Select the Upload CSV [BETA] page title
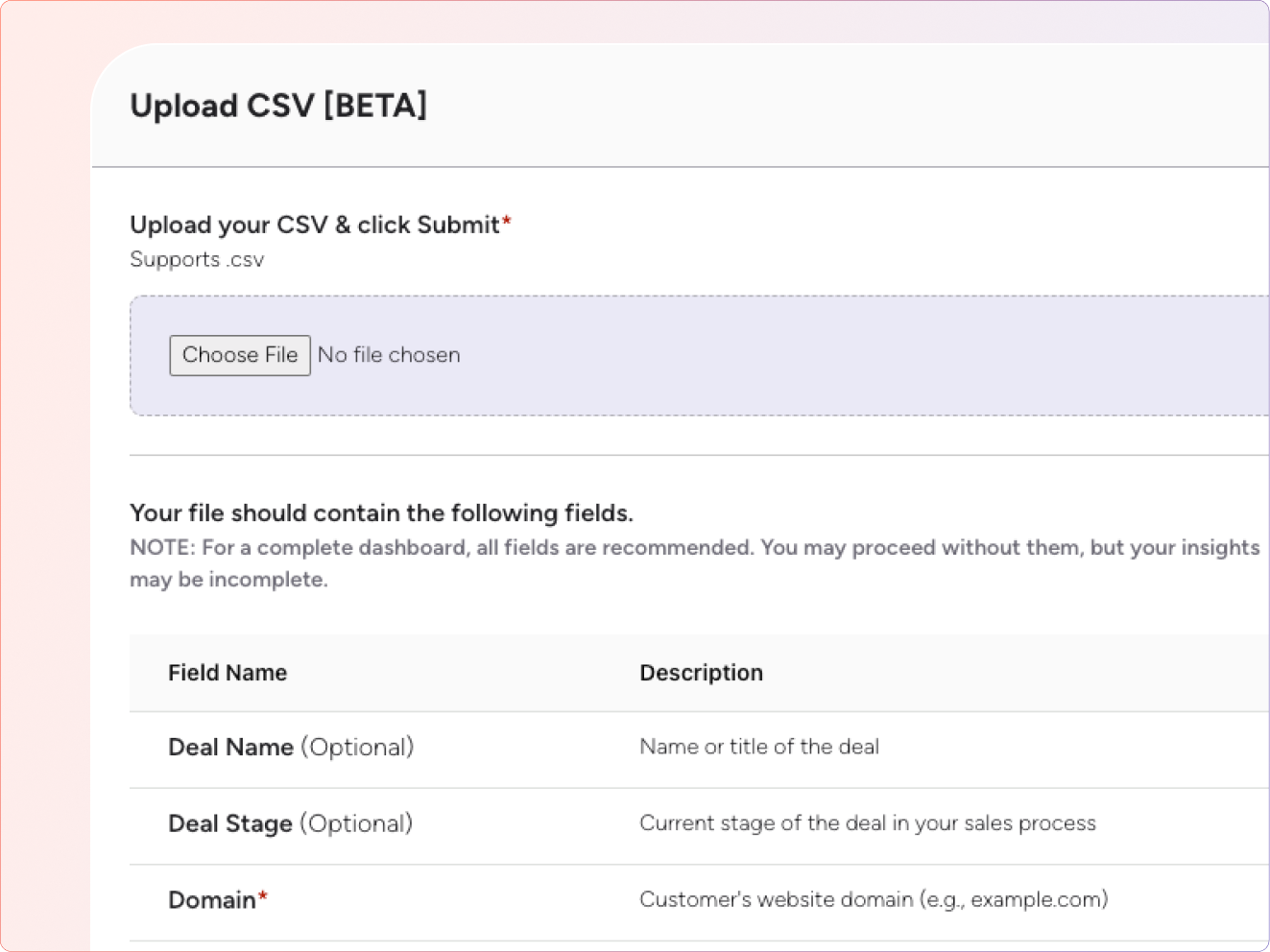 tap(278, 106)
